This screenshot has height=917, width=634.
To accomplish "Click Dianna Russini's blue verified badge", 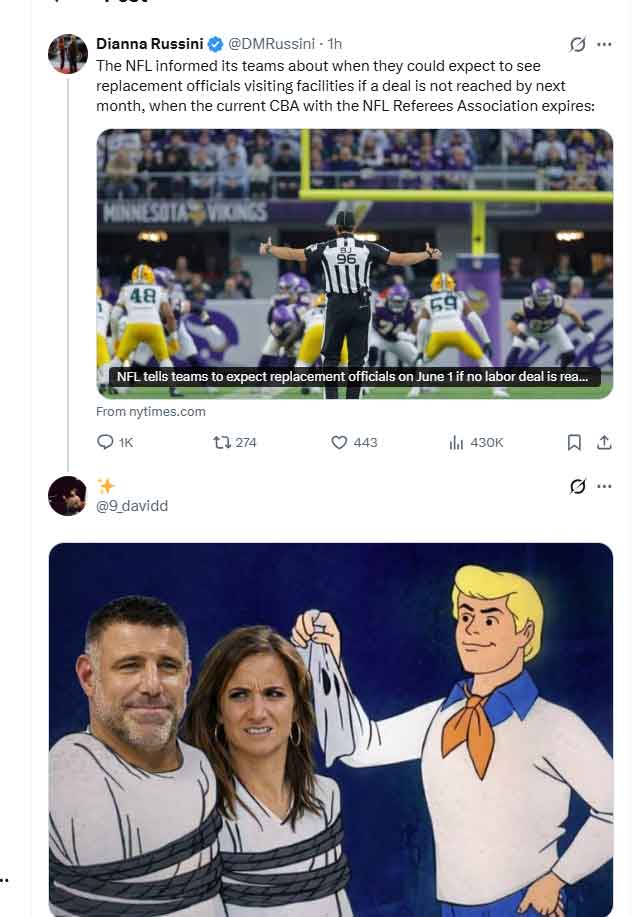I will (x=215, y=42).
